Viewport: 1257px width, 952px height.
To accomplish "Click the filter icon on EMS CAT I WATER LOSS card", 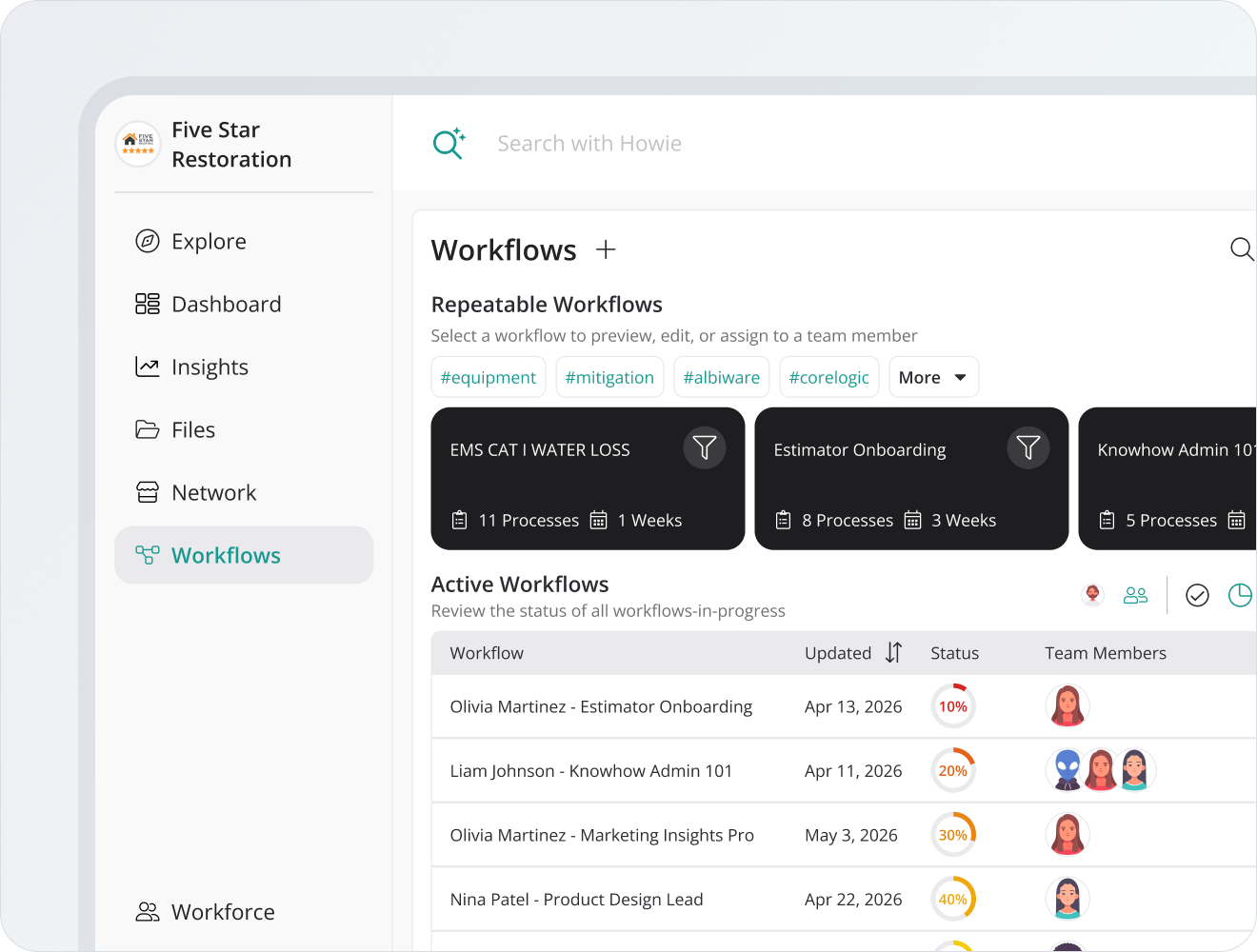I will [x=705, y=447].
